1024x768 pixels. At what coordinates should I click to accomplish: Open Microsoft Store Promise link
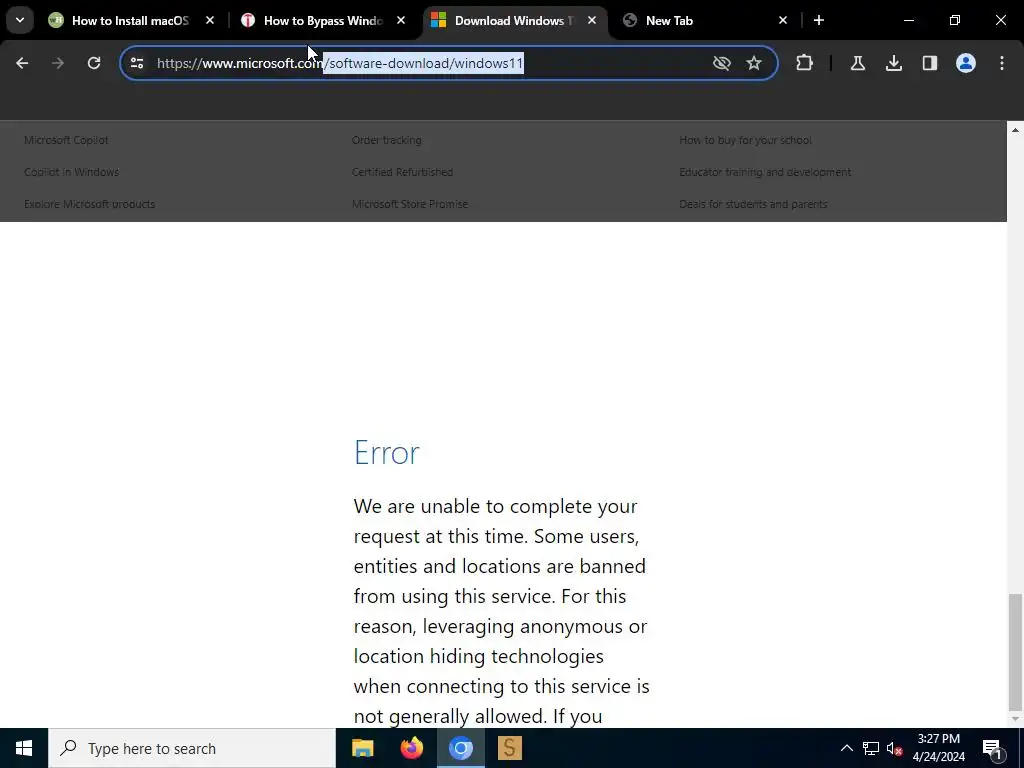coord(409,204)
